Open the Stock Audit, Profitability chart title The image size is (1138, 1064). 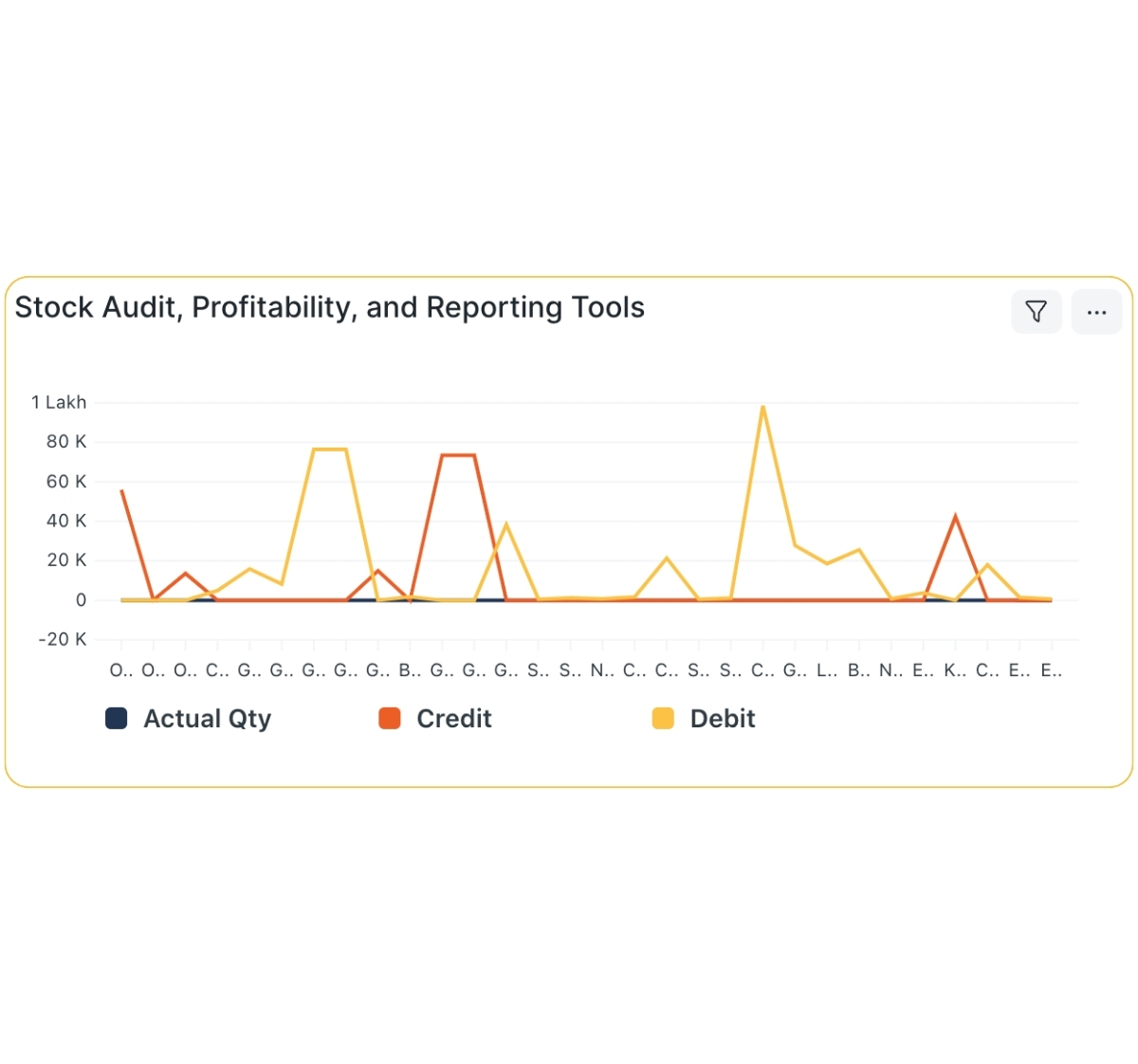[x=329, y=307]
